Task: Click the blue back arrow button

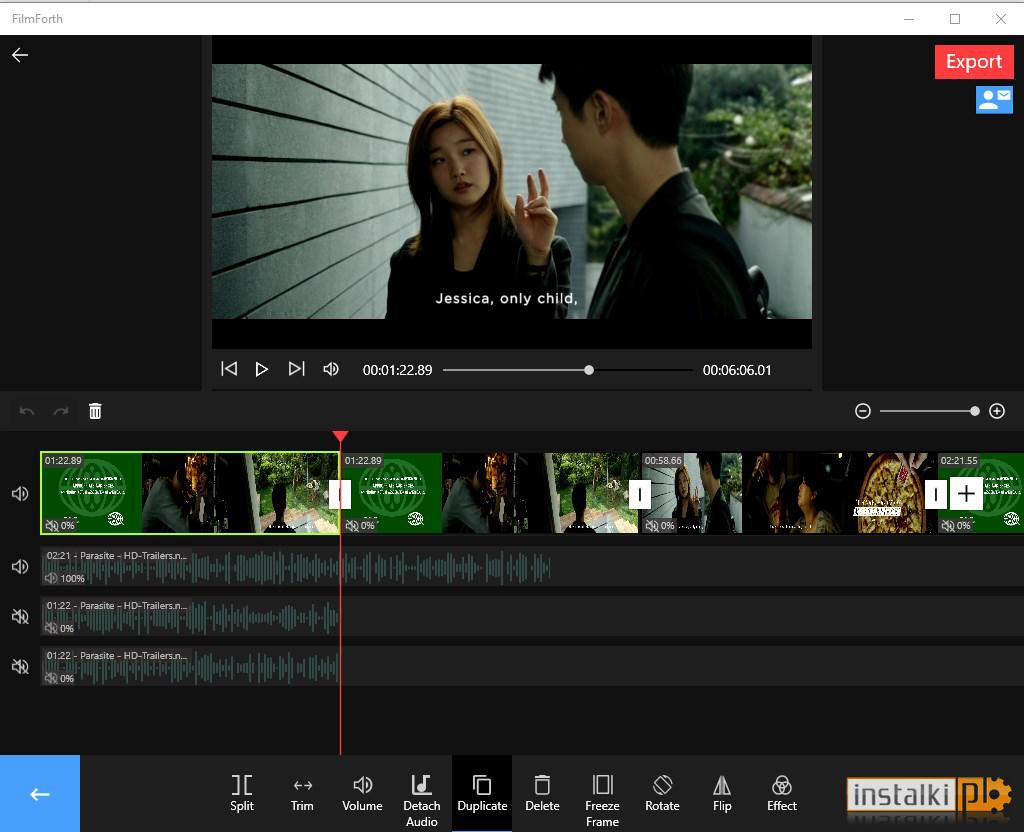Action: 40,793
